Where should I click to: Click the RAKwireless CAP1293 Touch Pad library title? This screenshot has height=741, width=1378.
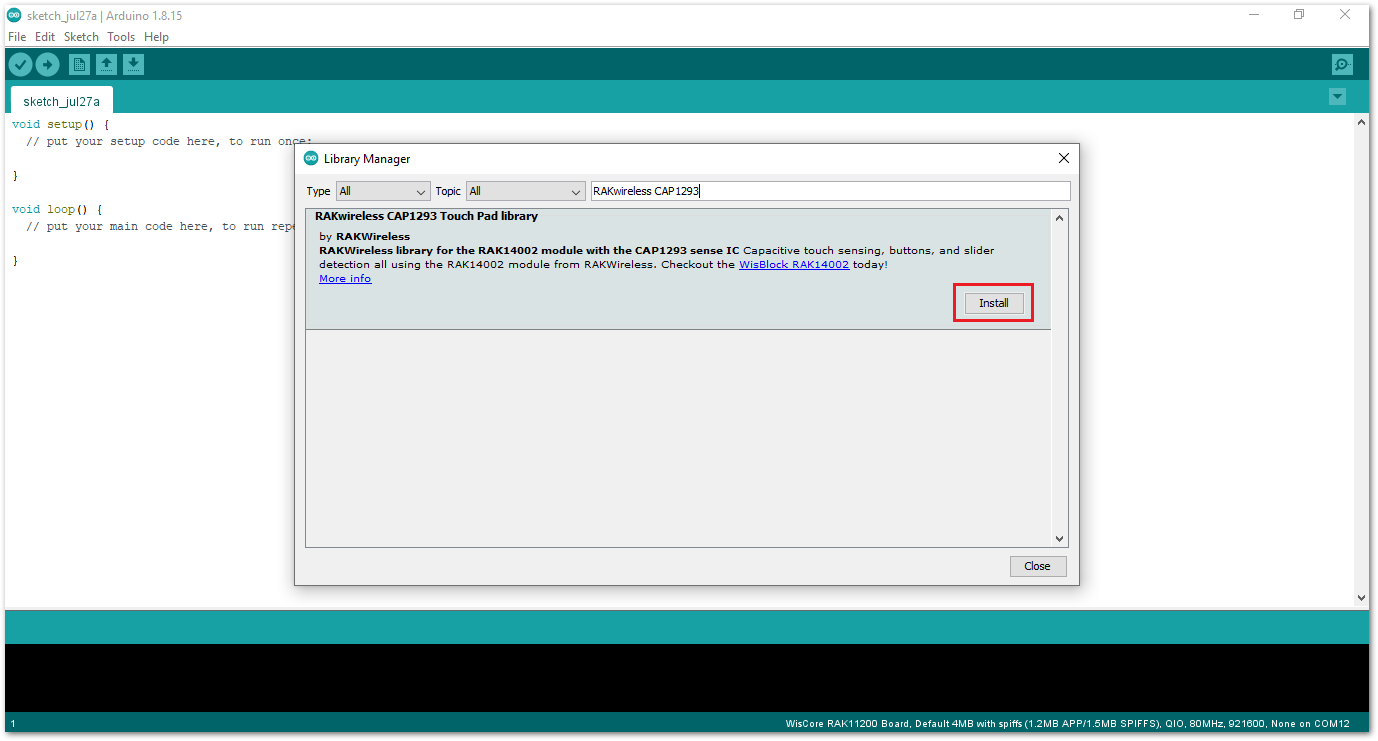(x=426, y=216)
